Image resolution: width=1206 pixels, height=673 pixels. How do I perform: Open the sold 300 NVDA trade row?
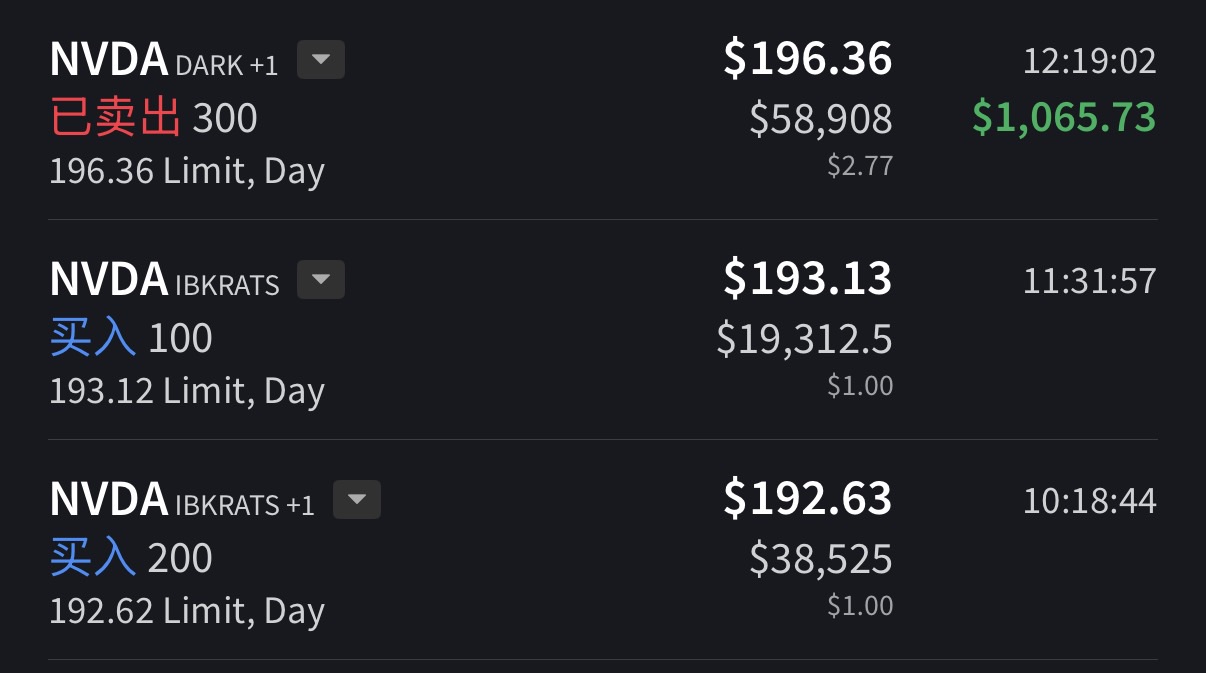point(603,112)
